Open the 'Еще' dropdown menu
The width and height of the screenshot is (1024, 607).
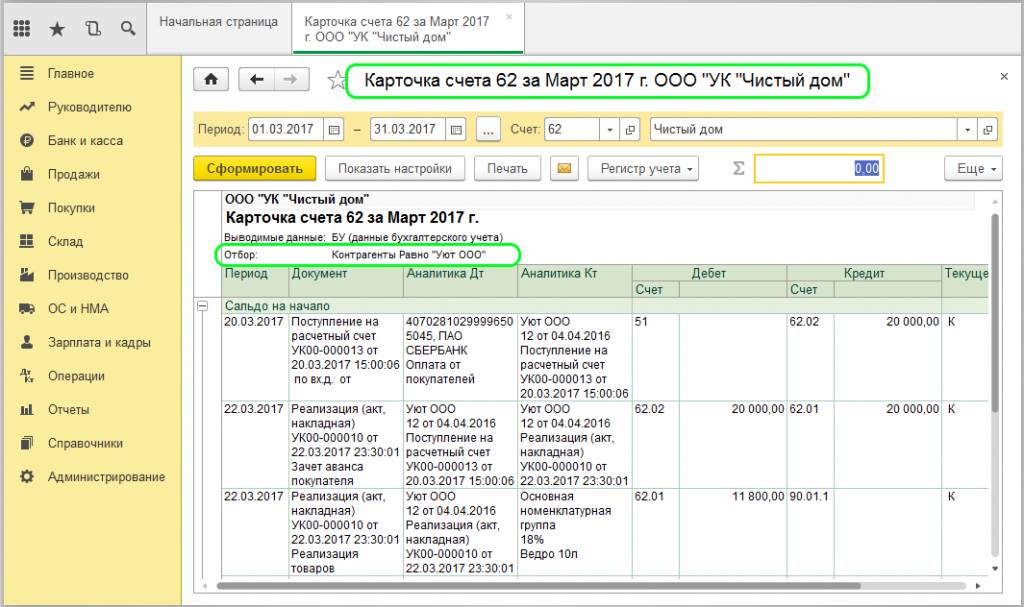[975, 168]
